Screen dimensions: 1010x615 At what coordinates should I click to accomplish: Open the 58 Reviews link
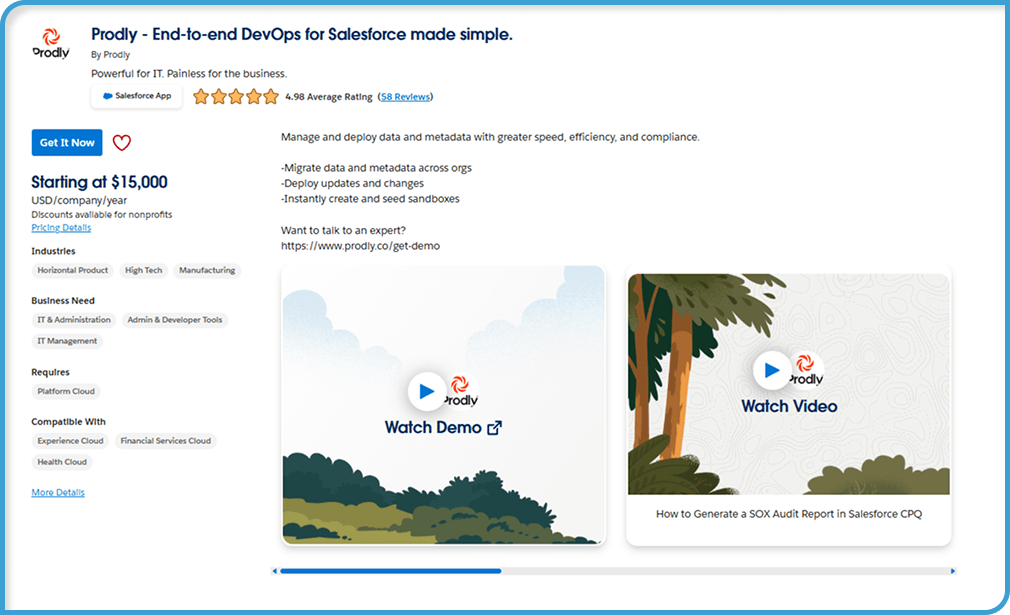coord(405,97)
